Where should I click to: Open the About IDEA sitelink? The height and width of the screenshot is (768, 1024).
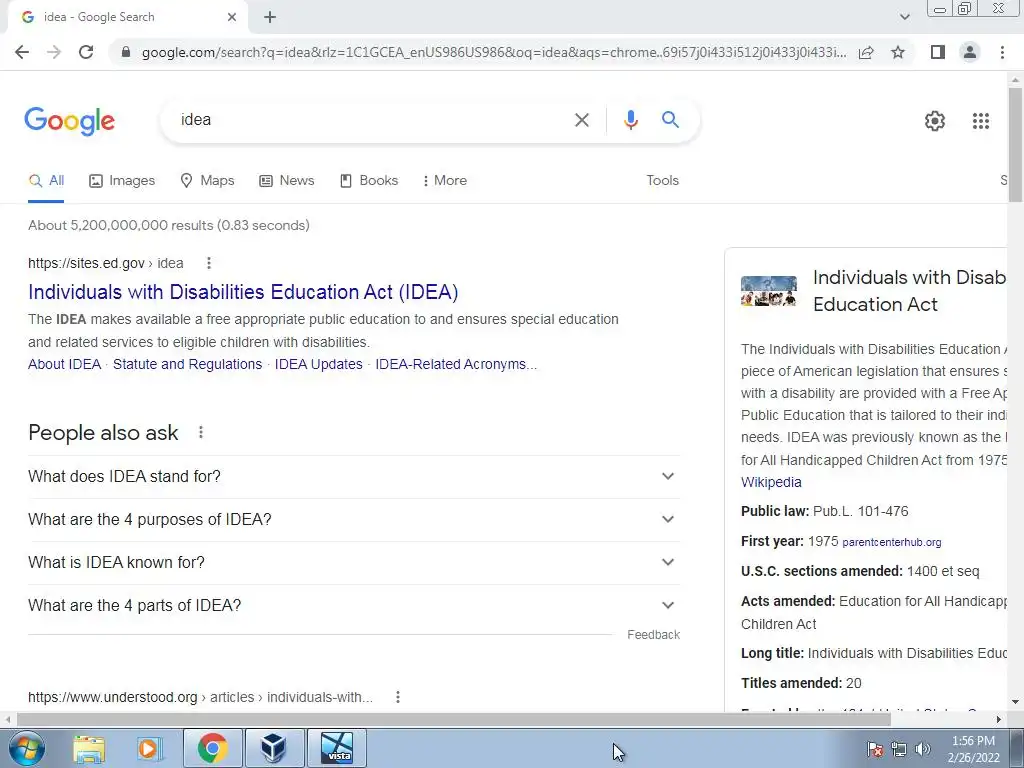pyautogui.click(x=64, y=364)
